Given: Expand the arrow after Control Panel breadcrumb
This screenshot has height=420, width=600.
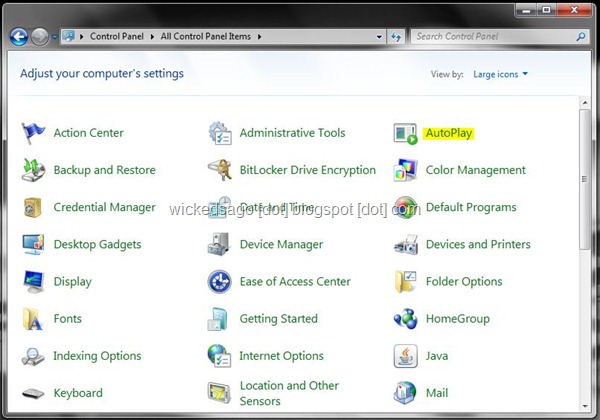Looking at the screenshot, I should [x=152, y=37].
